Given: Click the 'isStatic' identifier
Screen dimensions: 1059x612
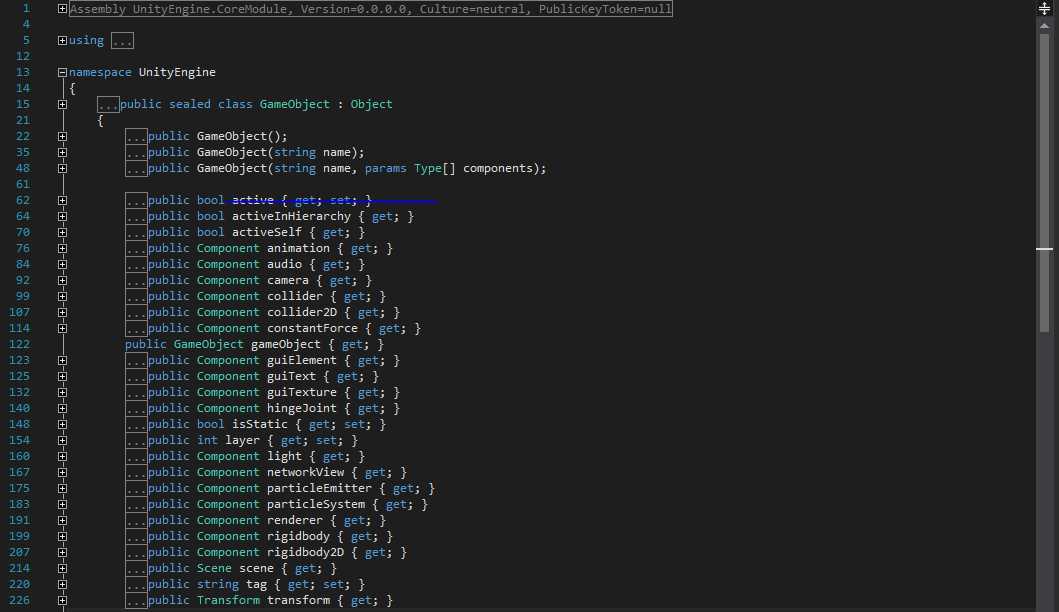Looking at the screenshot, I should [x=260, y=424].
